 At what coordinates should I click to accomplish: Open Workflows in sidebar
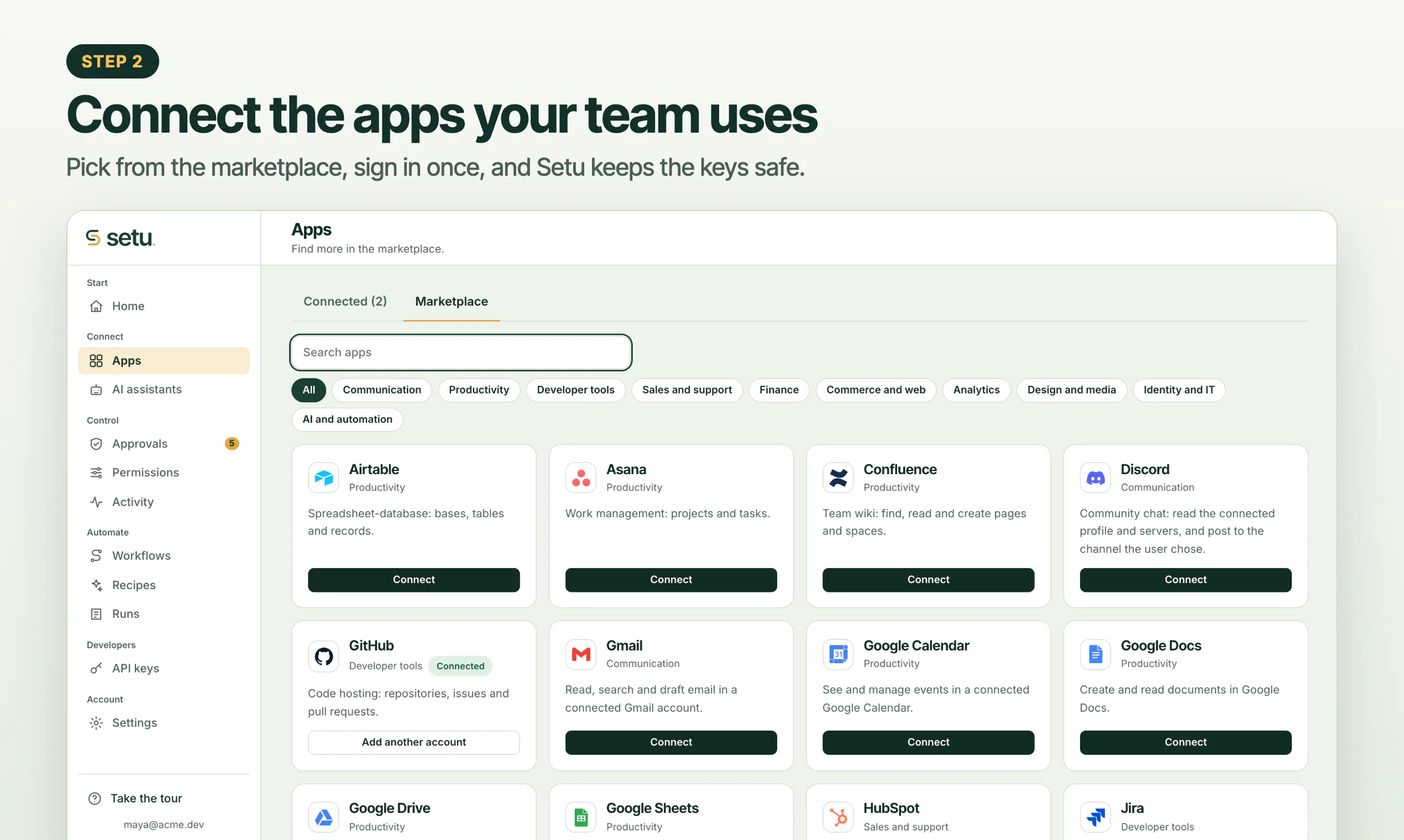pyautogui.click(x=164, y=556)
